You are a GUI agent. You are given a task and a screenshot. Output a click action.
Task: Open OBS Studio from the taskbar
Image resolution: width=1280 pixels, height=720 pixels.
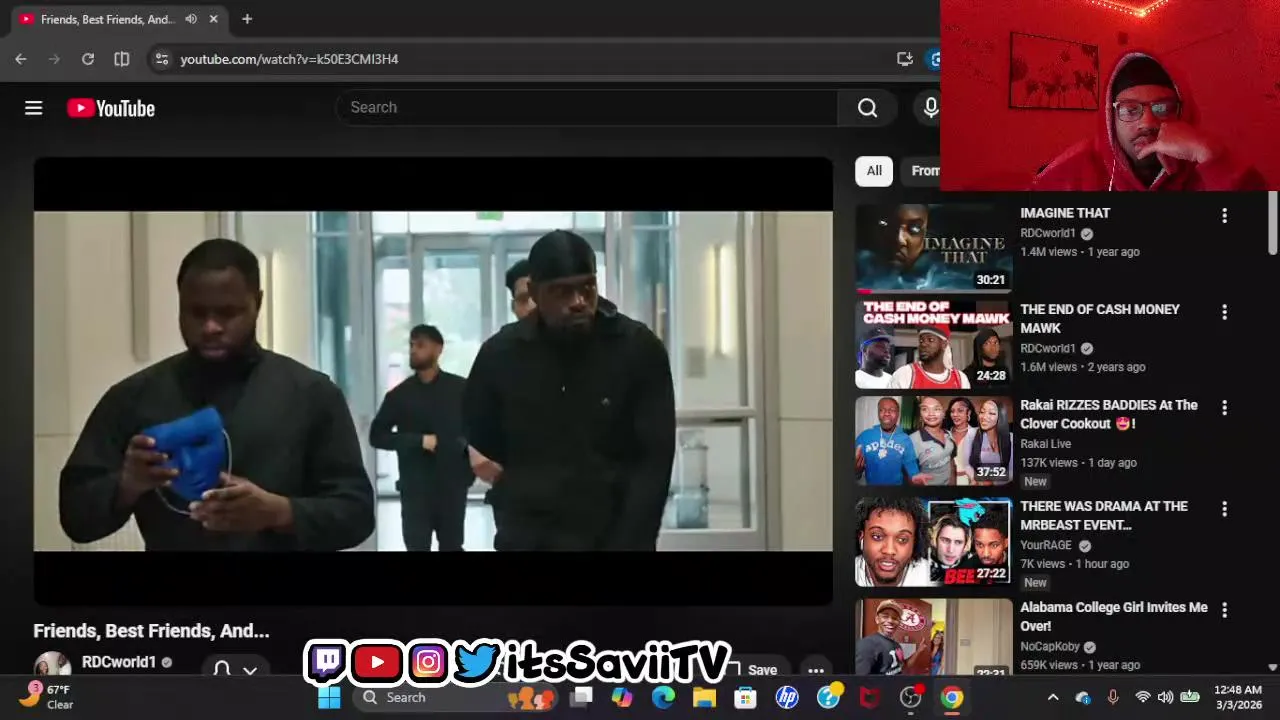[x=910, y=697]
